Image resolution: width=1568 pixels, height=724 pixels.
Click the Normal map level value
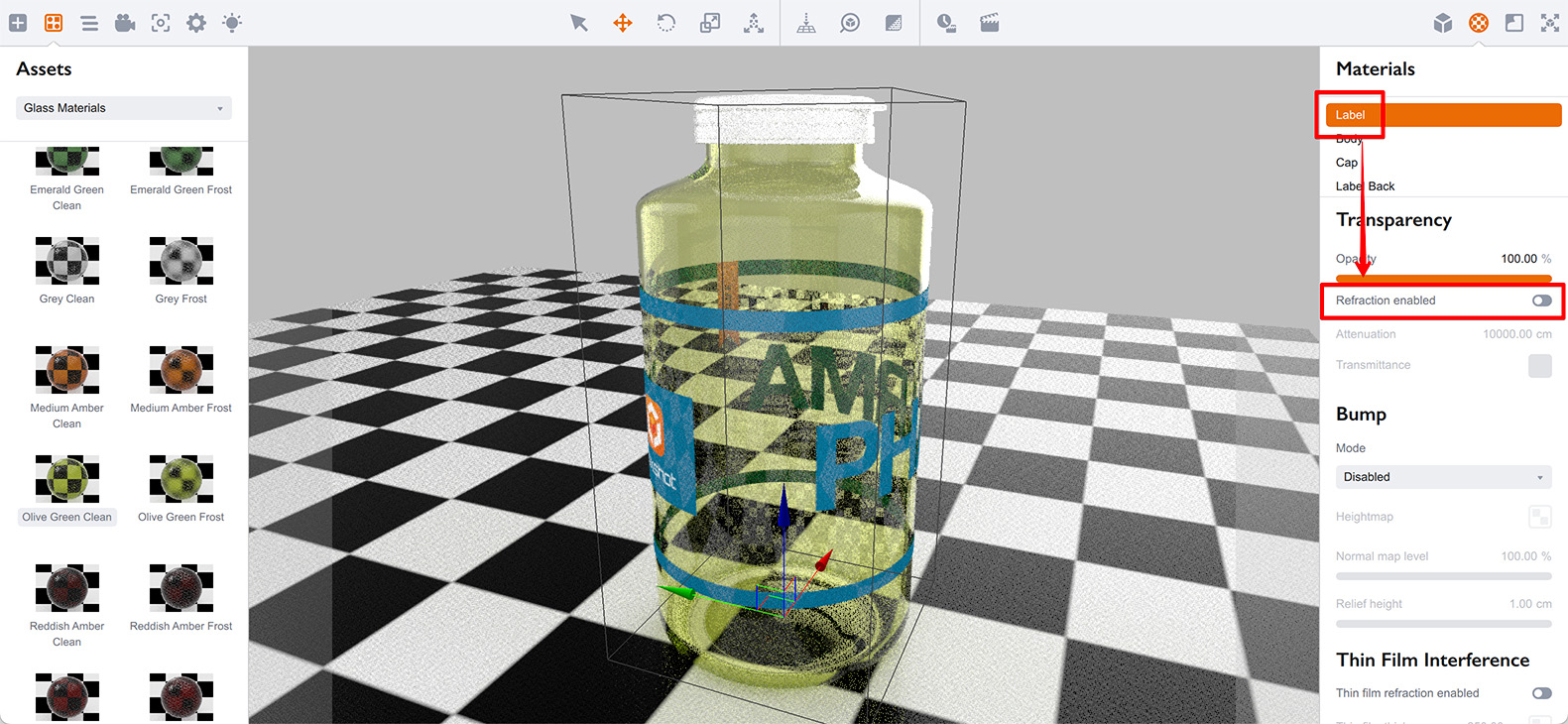pos(1525,556)
